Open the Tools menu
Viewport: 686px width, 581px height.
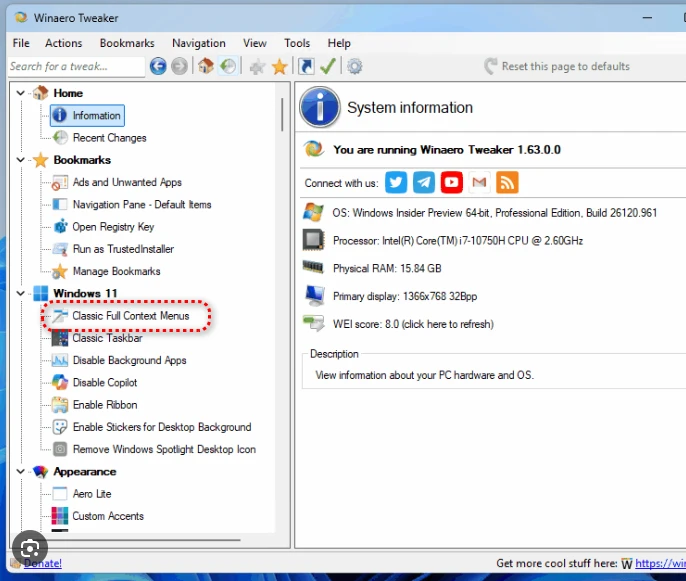297,43
